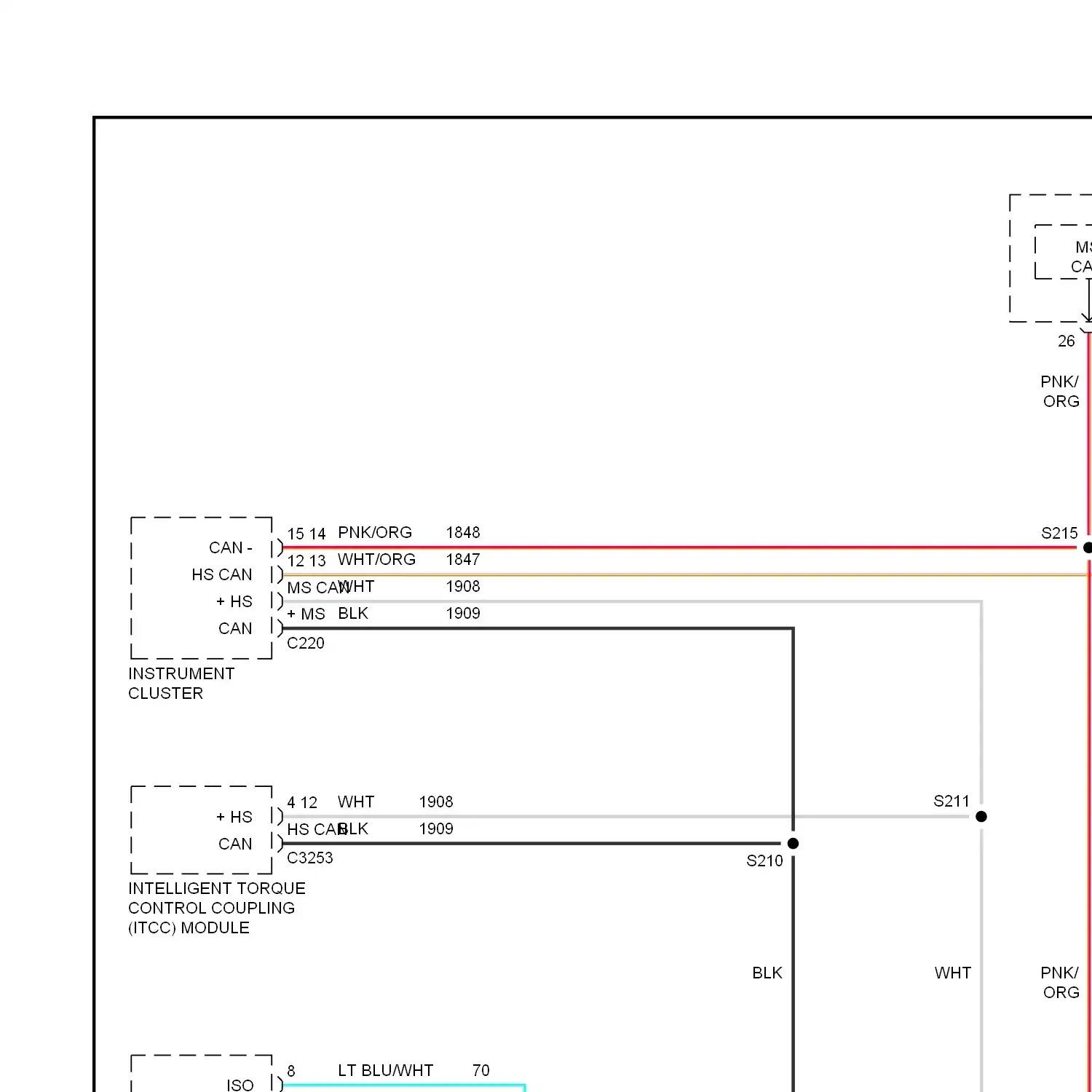Select the PNK/ORG wire label at circuit 1848

pos(375,533)
